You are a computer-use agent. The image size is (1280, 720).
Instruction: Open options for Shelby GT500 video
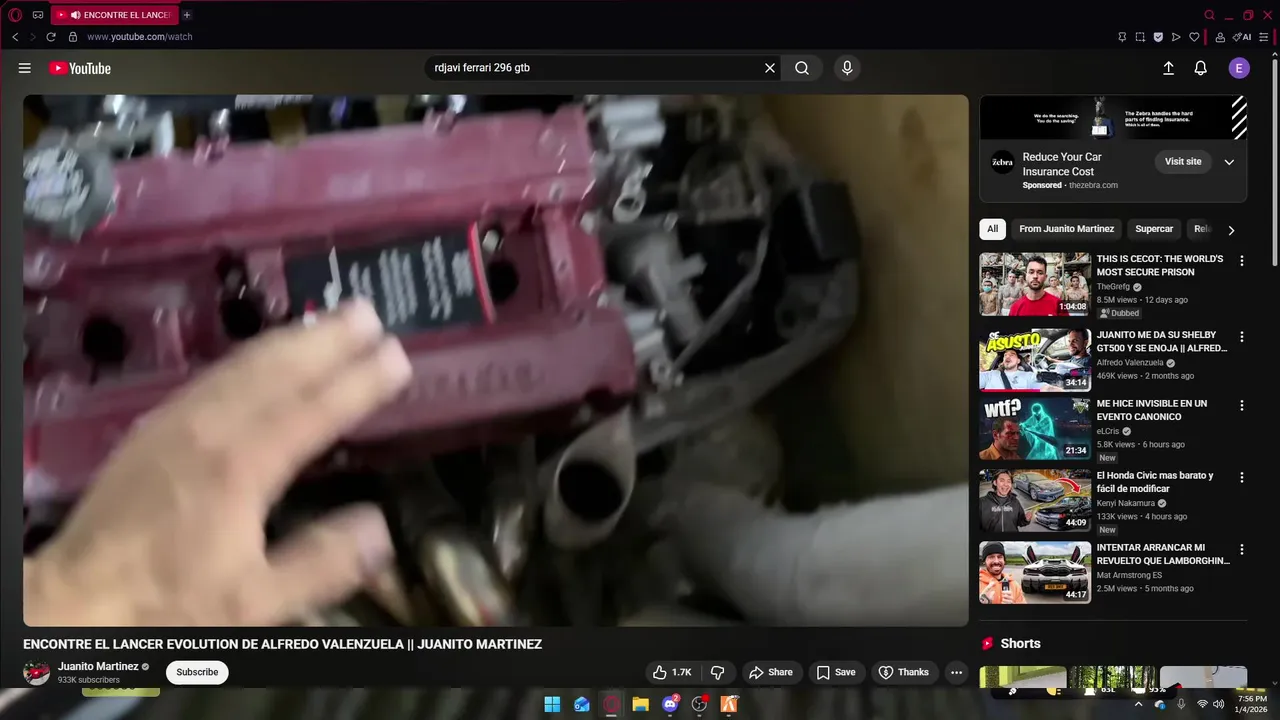click(x=1242, y=337)
